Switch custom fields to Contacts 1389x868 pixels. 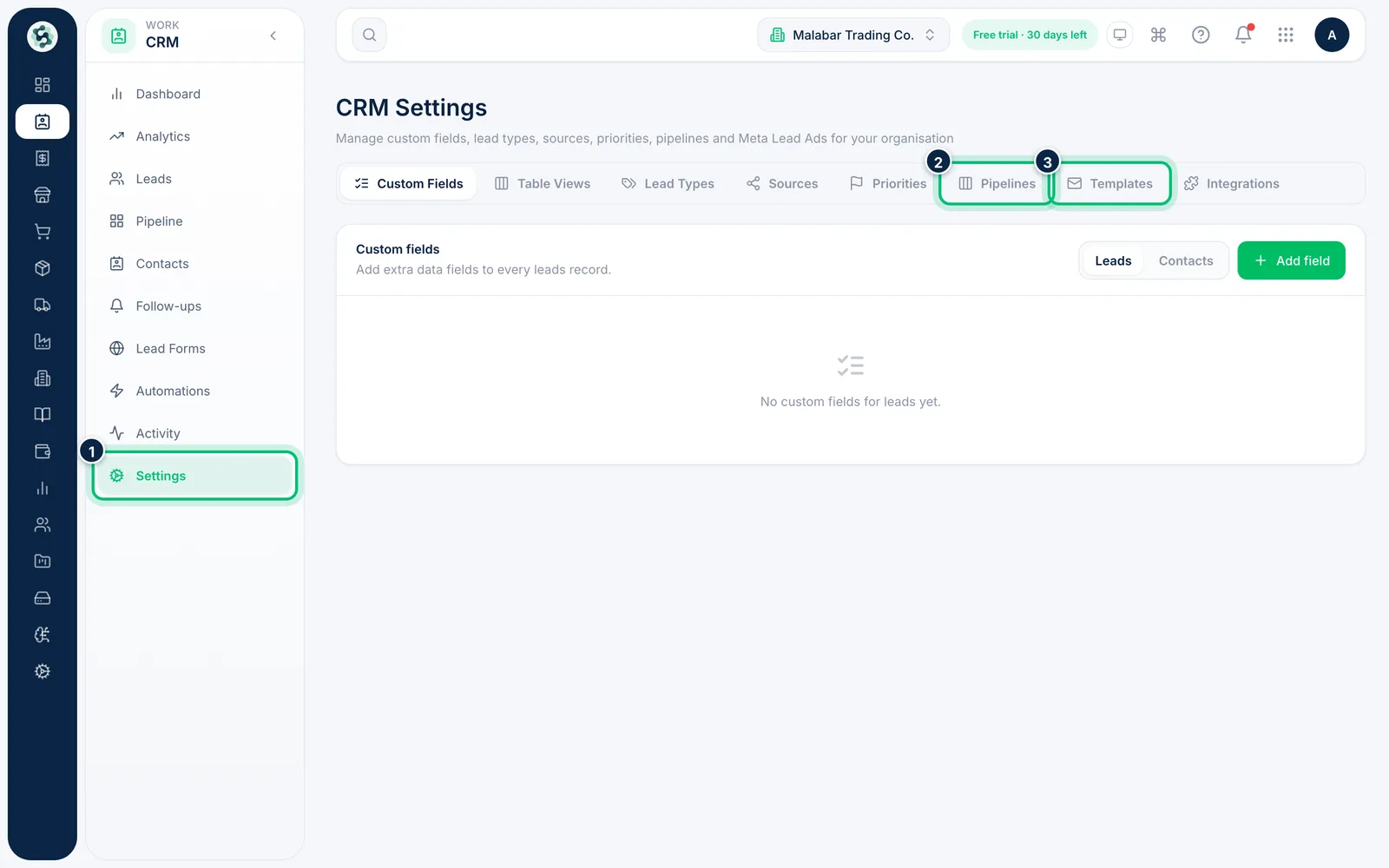click(x=1186, y=260)
